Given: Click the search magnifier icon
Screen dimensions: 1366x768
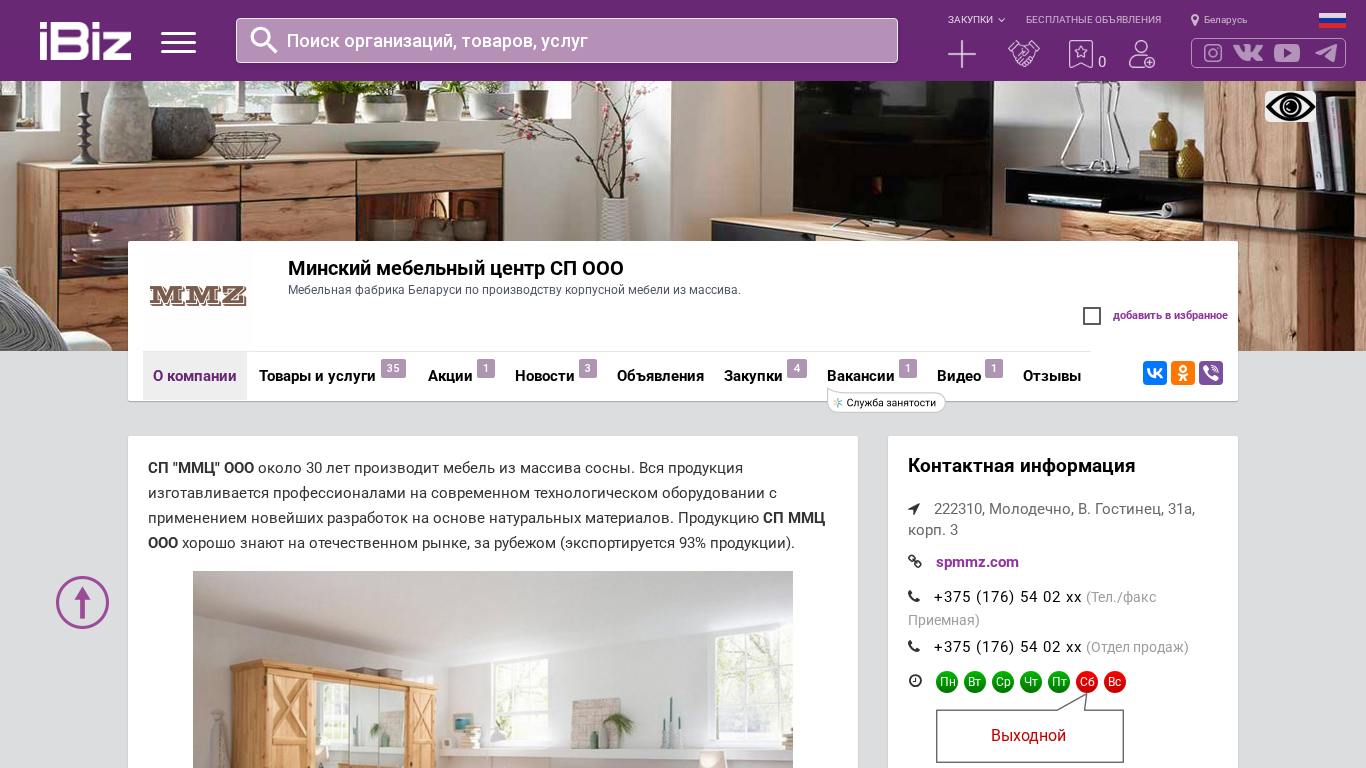Looking at the screenshot, I should click(264, 40).
